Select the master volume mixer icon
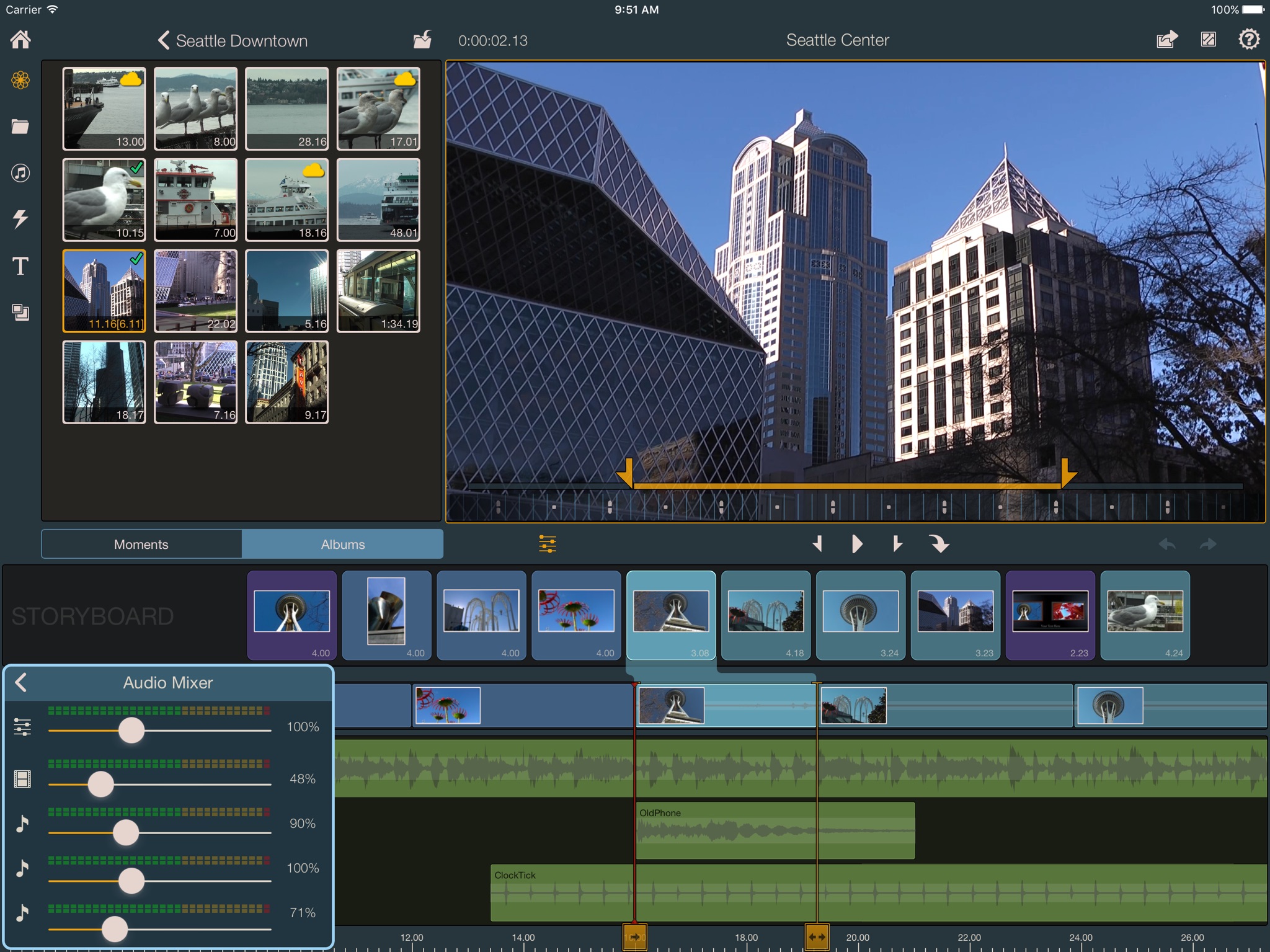Image resolution: width=1270 pixels, height=952 pixels. click(22, 726)
